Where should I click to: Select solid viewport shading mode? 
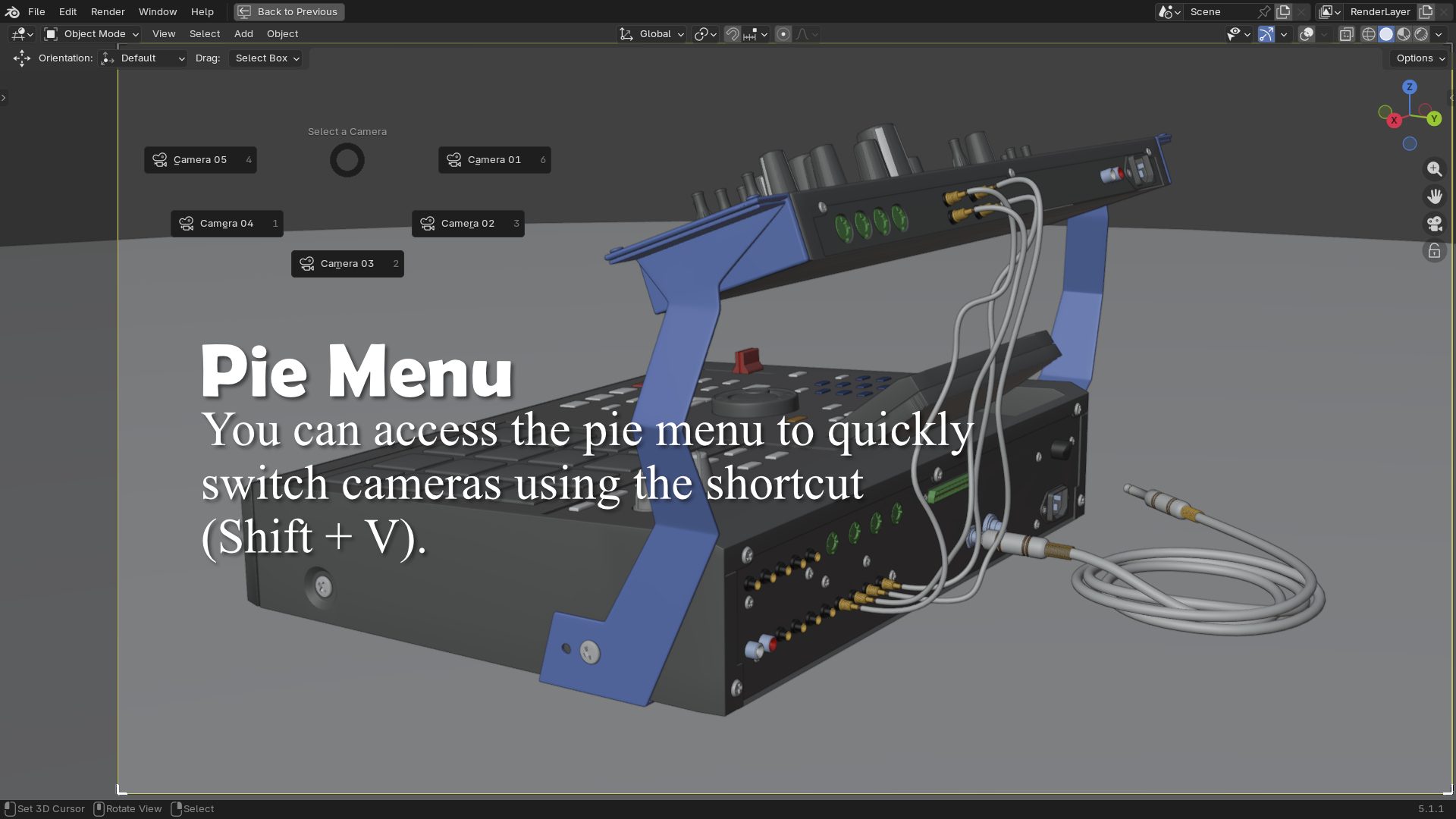pyautogui.click(x=1386, y=34)
